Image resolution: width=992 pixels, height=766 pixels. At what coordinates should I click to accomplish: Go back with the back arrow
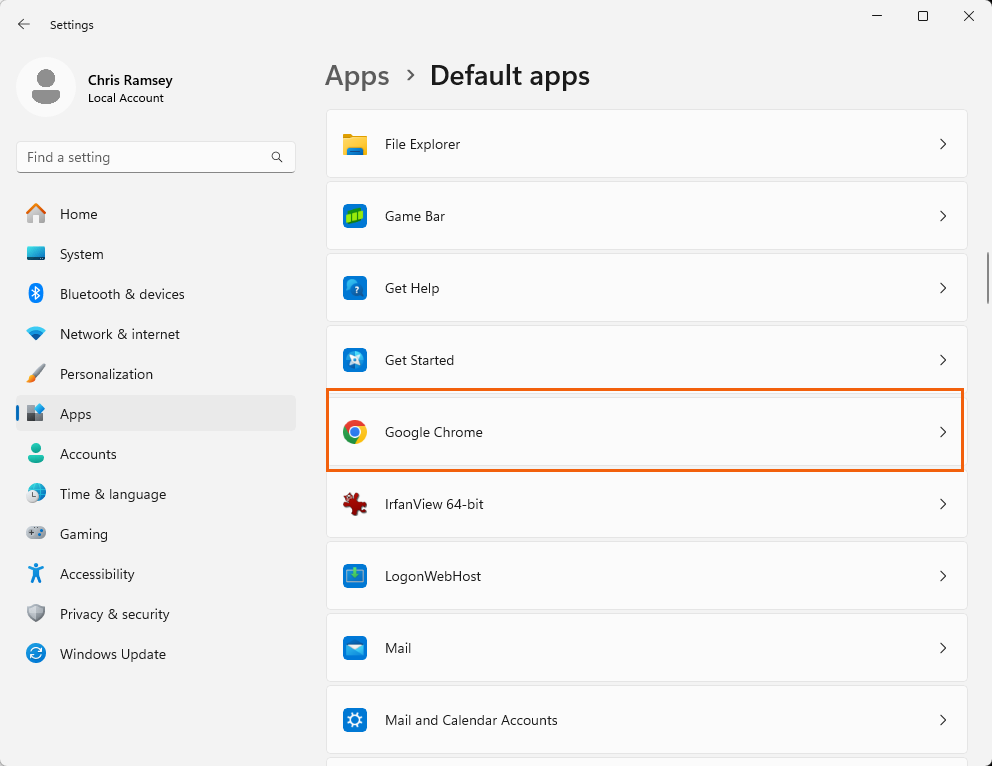[24, 24]
